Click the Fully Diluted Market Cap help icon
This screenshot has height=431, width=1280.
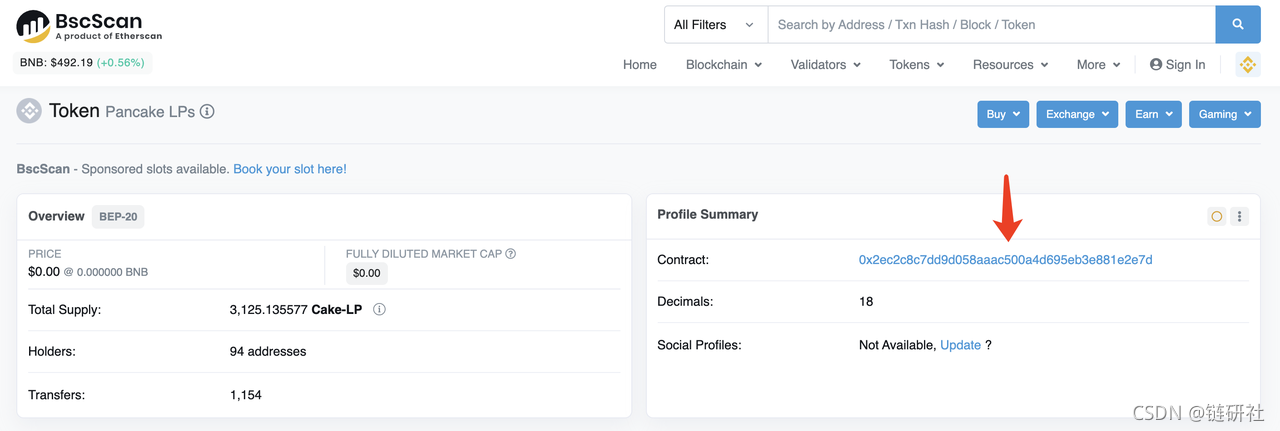pyautogui.click(x=511, y=254)
